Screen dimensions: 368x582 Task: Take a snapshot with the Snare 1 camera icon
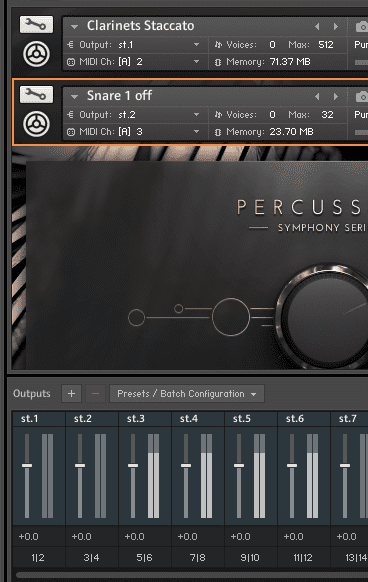[361, 97]
